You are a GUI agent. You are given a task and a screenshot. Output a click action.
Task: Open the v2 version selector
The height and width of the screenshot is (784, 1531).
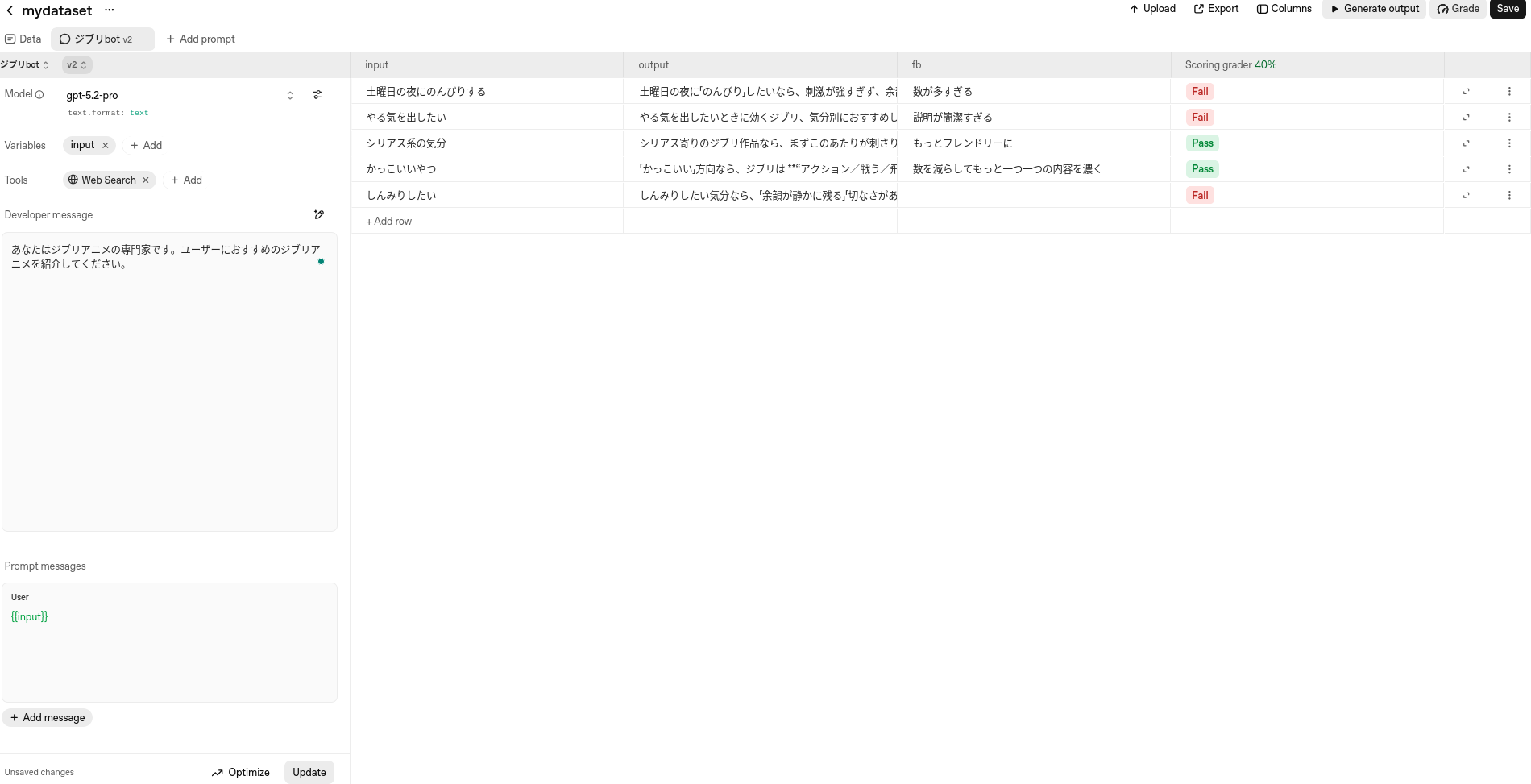(77, 64)
